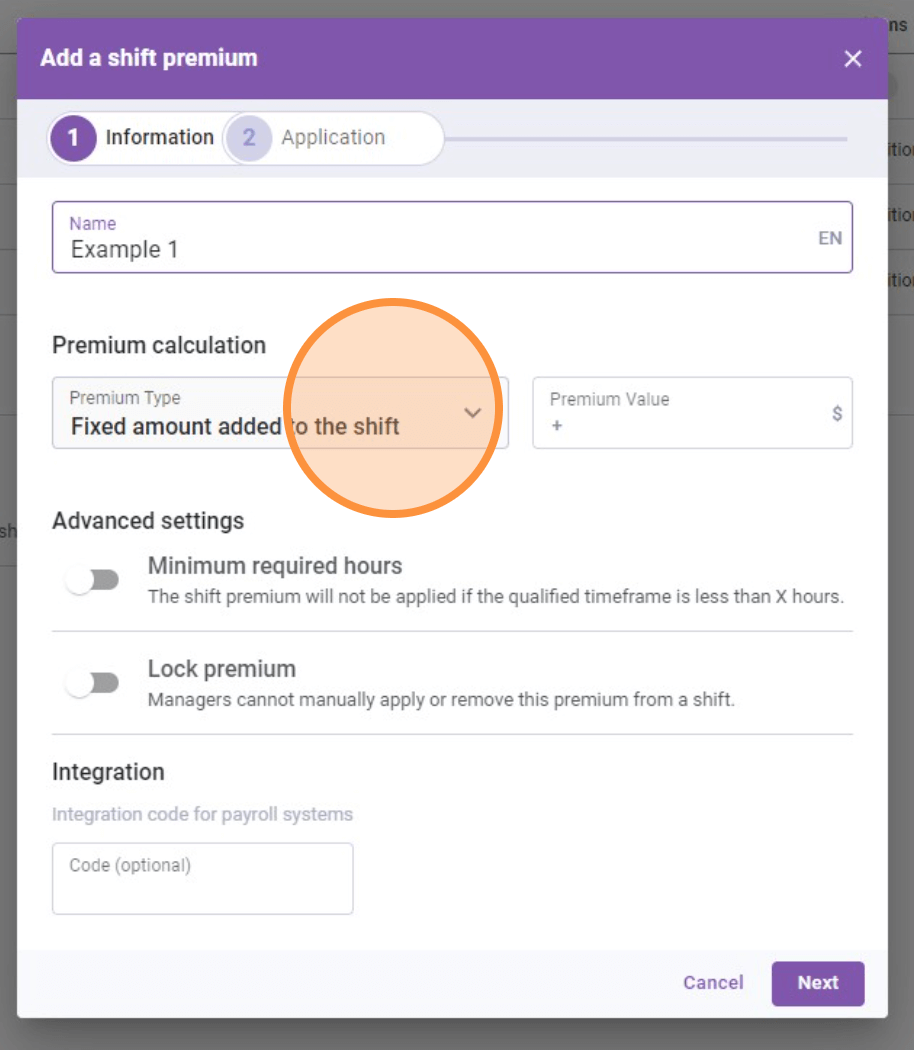
Task: Click the Premium Type dropdown chevron arrow
Action: click(472, 412)
